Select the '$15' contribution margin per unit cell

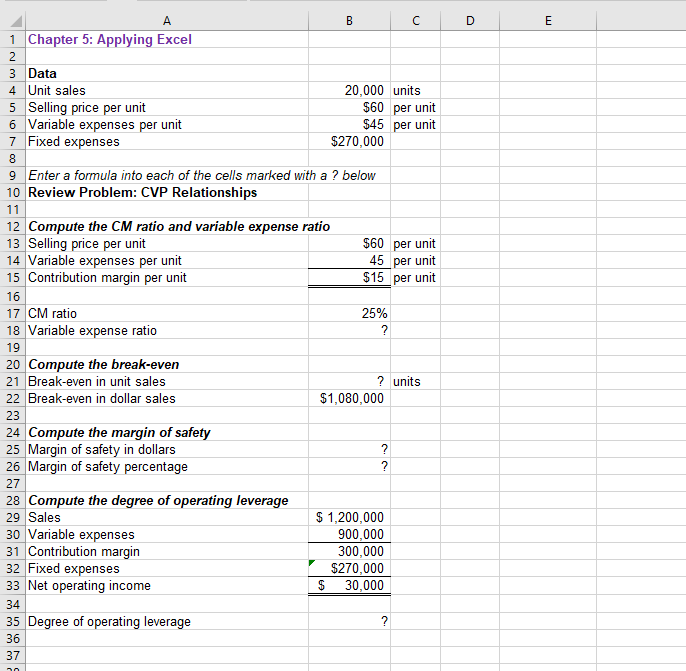pyautogui.click(x=349, y=278)
